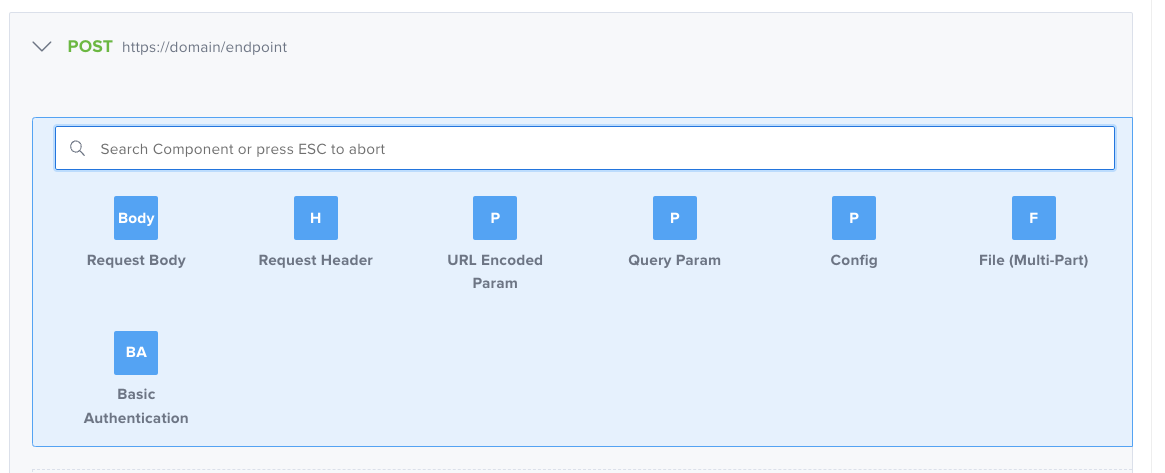
Task: Click the https://domain/endpoint URL text
Action: [204, 47]
